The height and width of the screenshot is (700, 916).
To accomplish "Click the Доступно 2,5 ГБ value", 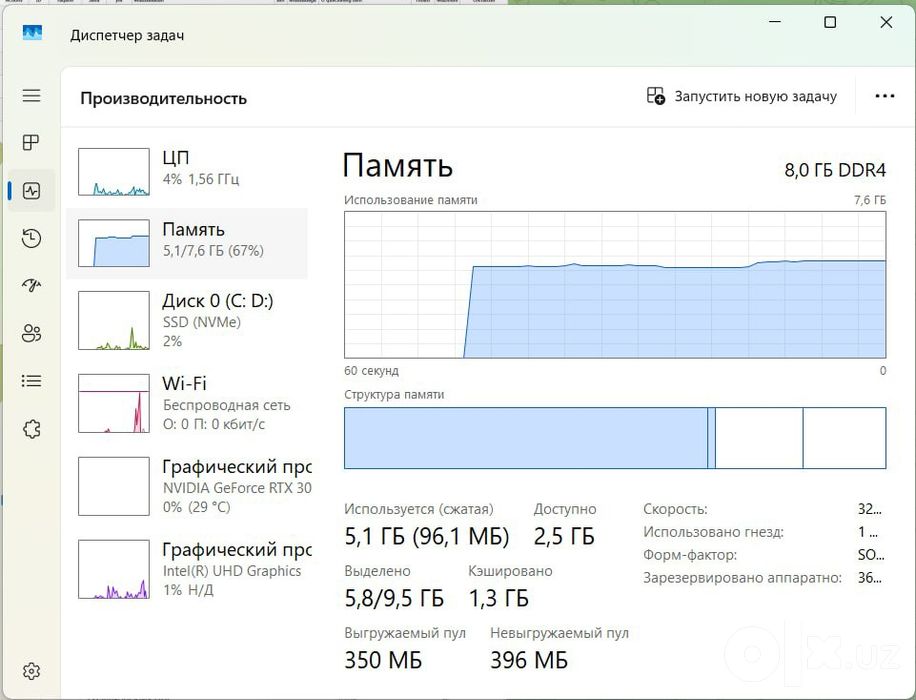I will tap(564, 536).
